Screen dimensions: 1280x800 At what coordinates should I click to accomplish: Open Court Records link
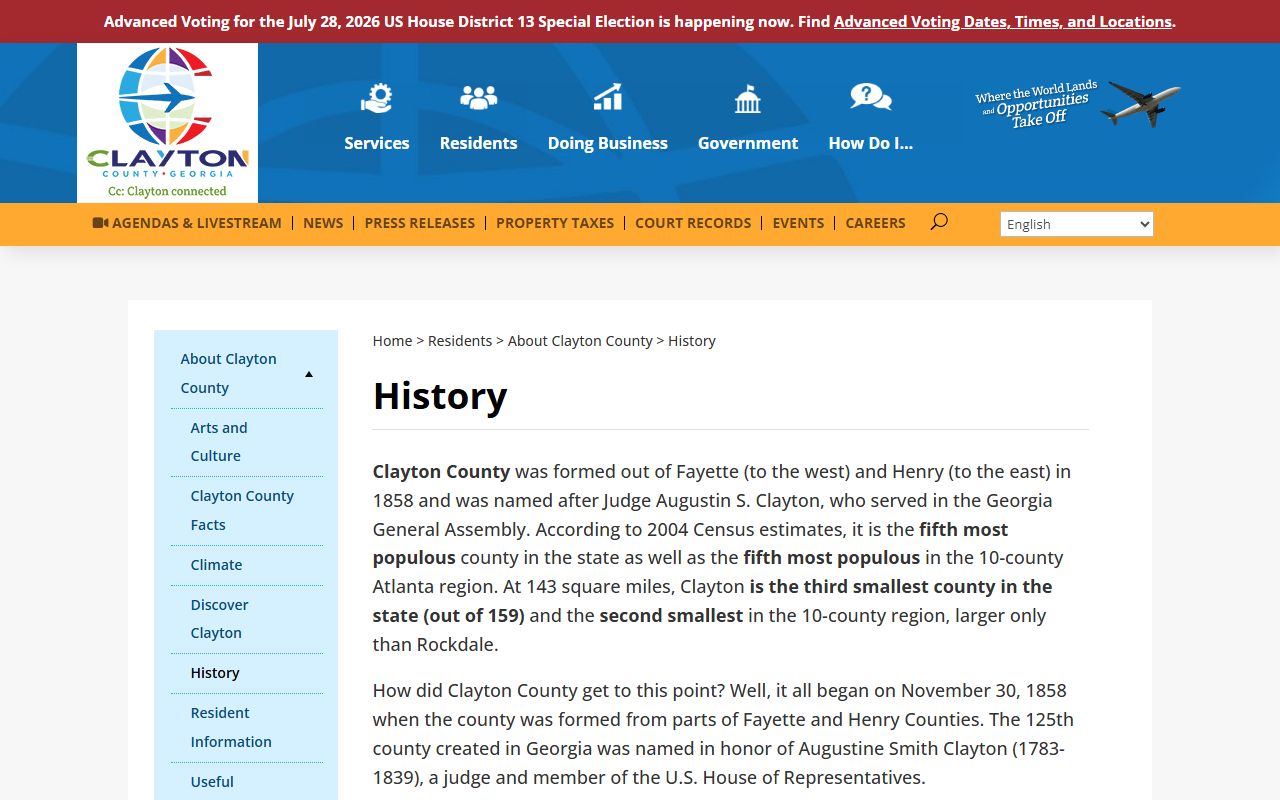pos(693,223)
